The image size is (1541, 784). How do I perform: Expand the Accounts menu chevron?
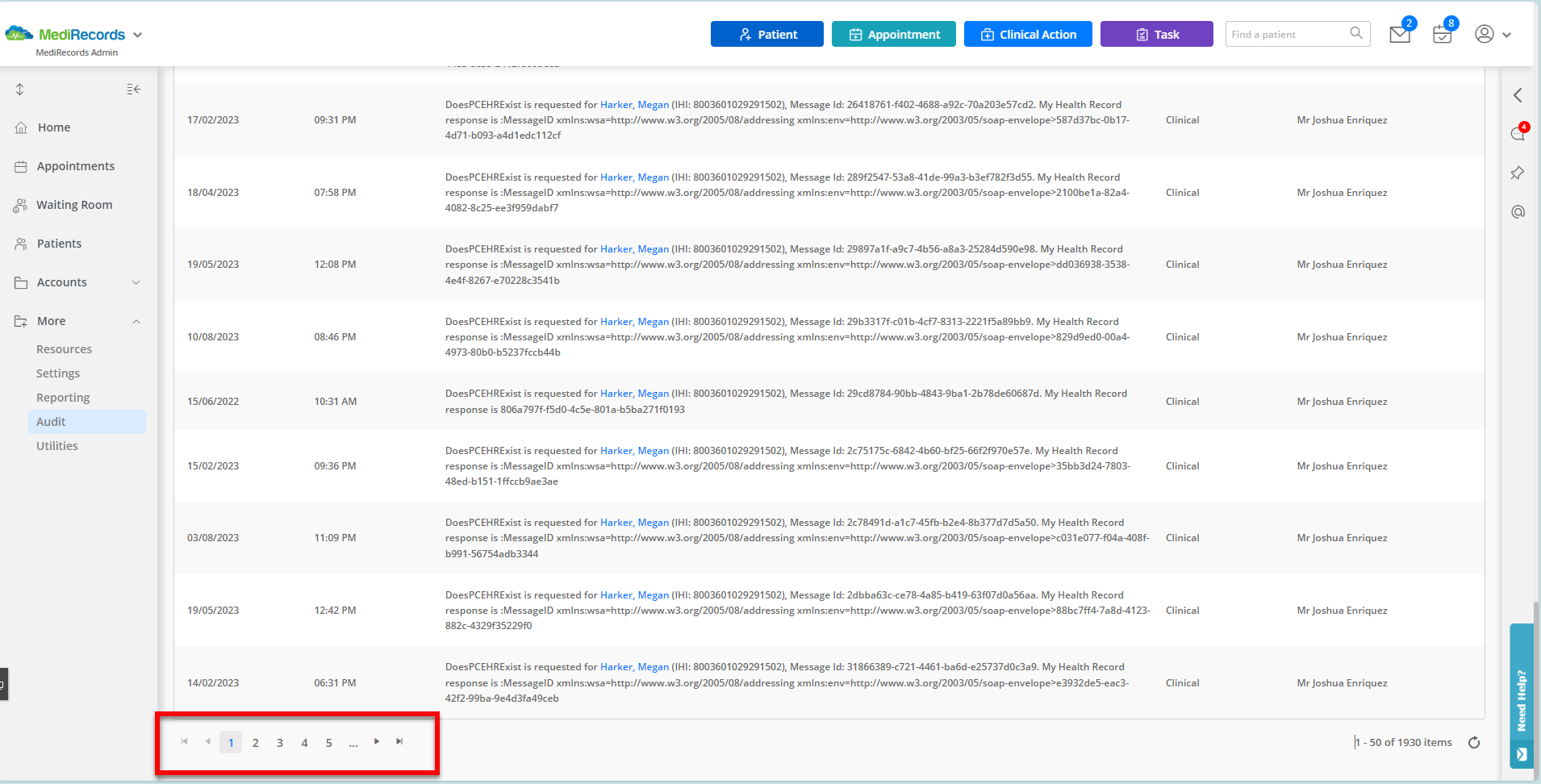(x=136, y=282)
